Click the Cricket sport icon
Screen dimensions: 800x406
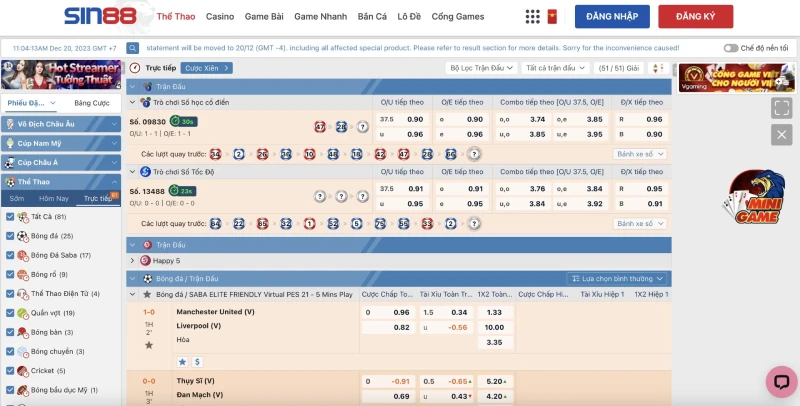(22, 371)
